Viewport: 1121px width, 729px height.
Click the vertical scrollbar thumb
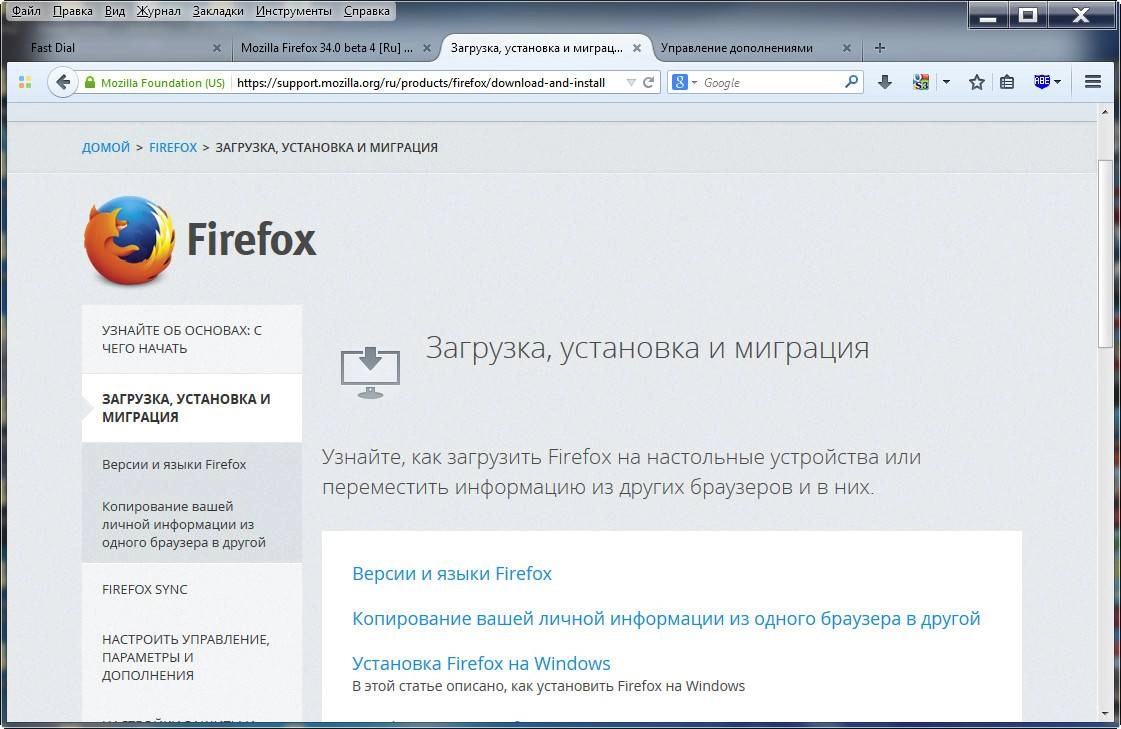pyautogui.click(x=1105, y=254)
